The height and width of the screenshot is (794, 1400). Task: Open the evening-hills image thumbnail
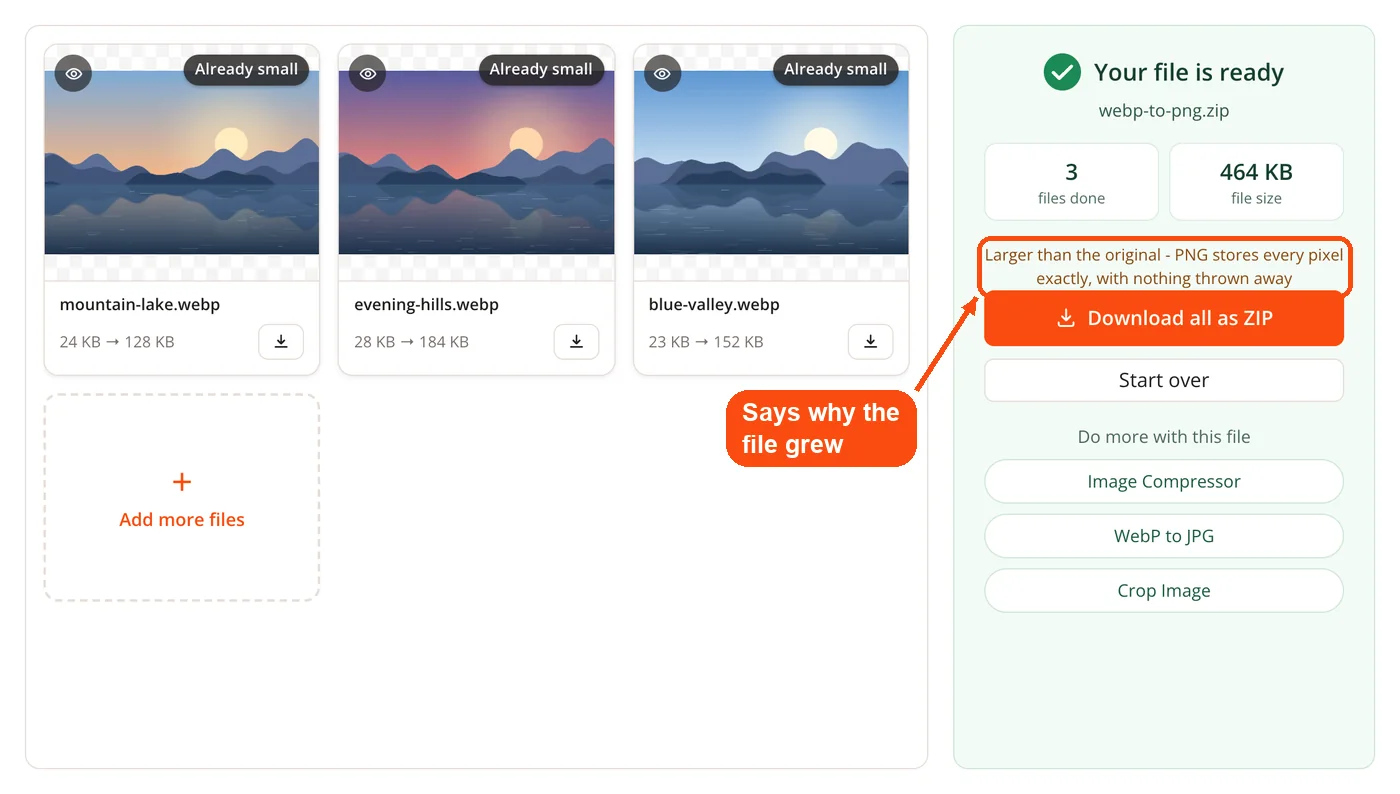tap(476, 163)
